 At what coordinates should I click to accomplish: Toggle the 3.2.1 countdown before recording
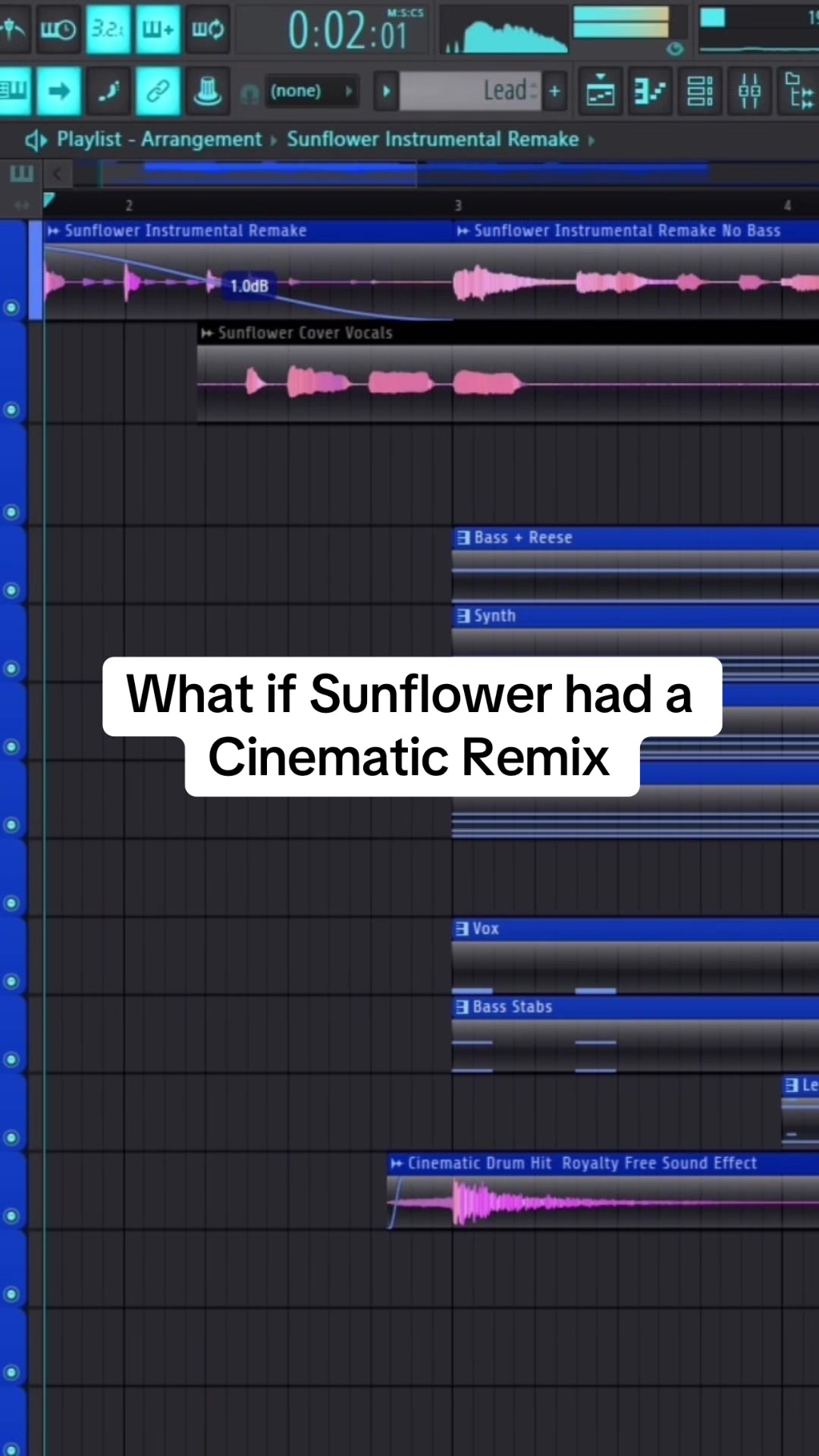(108, 29)
